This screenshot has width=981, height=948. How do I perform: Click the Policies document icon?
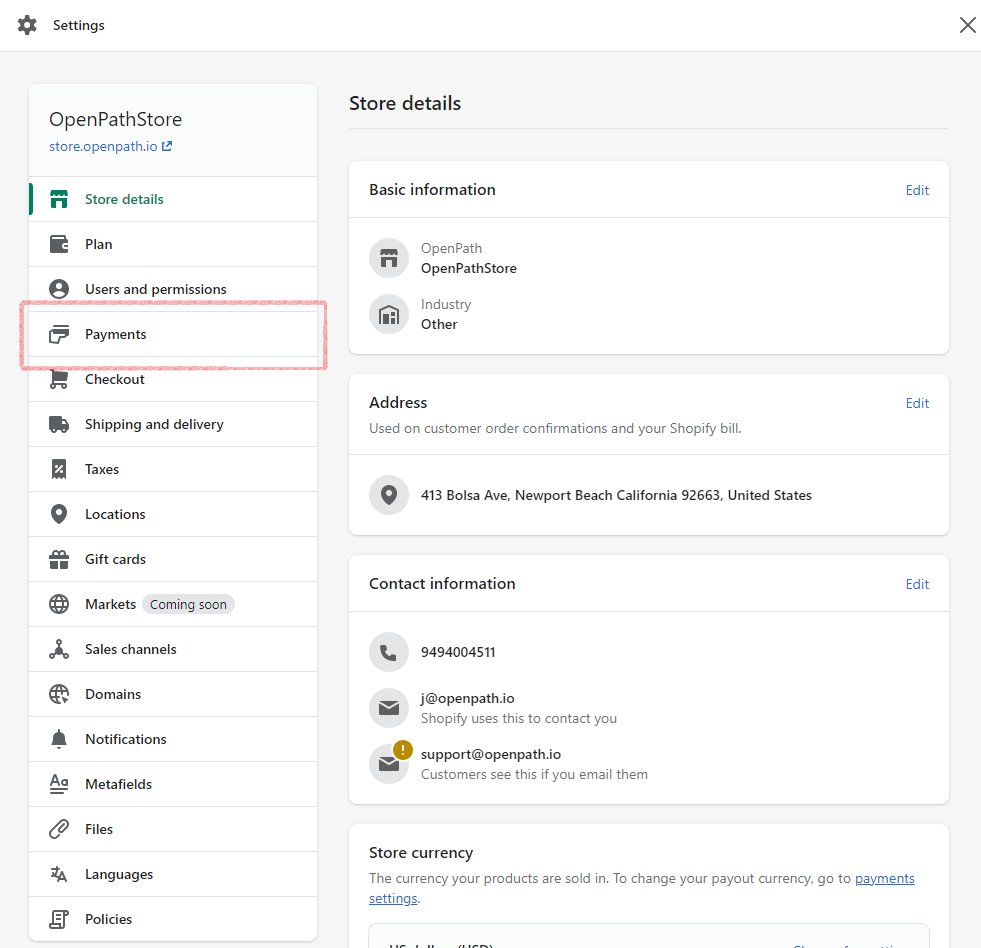(59, 920)
